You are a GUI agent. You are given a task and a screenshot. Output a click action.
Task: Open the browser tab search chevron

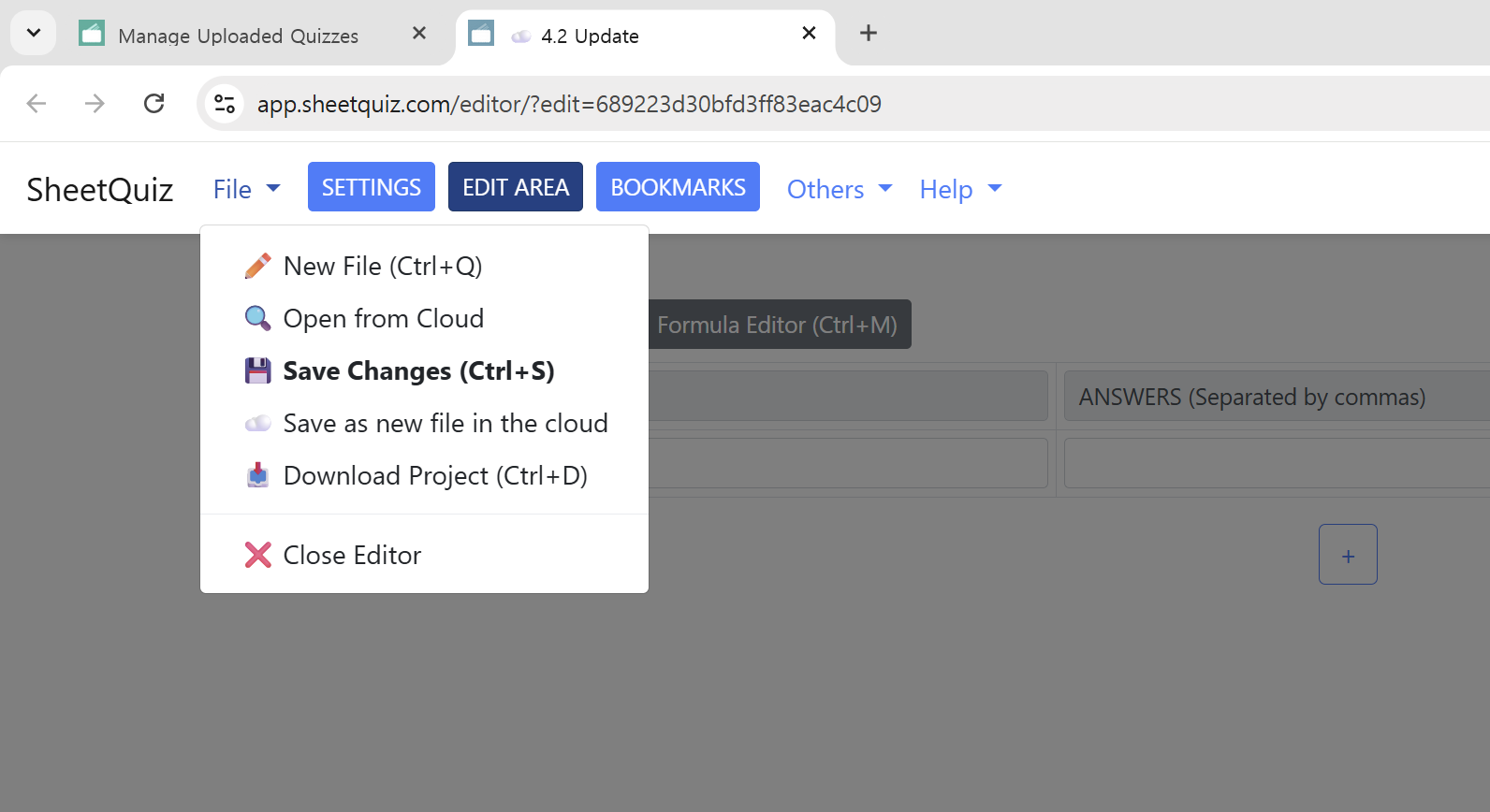coord(34,34)
